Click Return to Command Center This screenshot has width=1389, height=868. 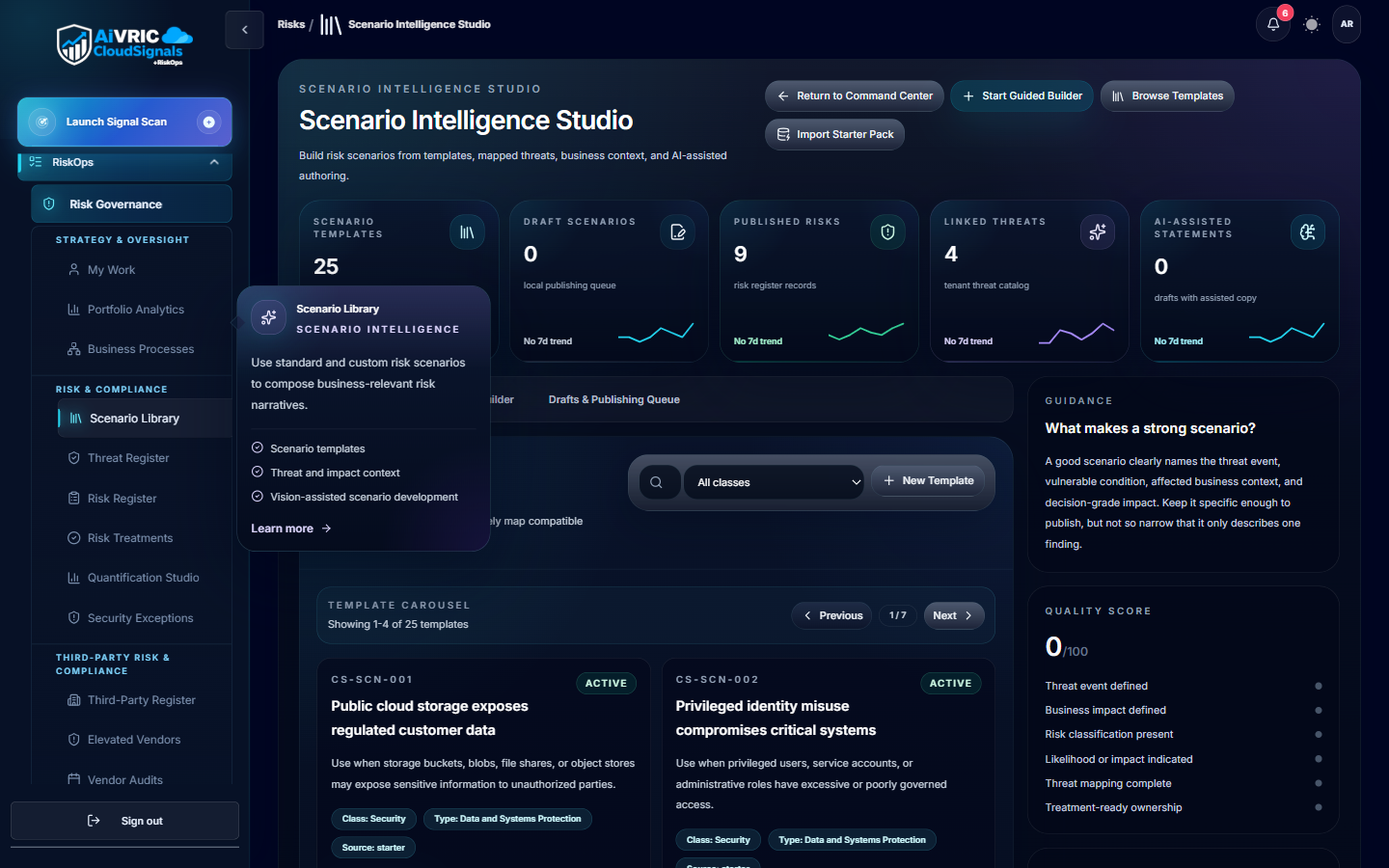pyautogui.click(x=855, y=95)
